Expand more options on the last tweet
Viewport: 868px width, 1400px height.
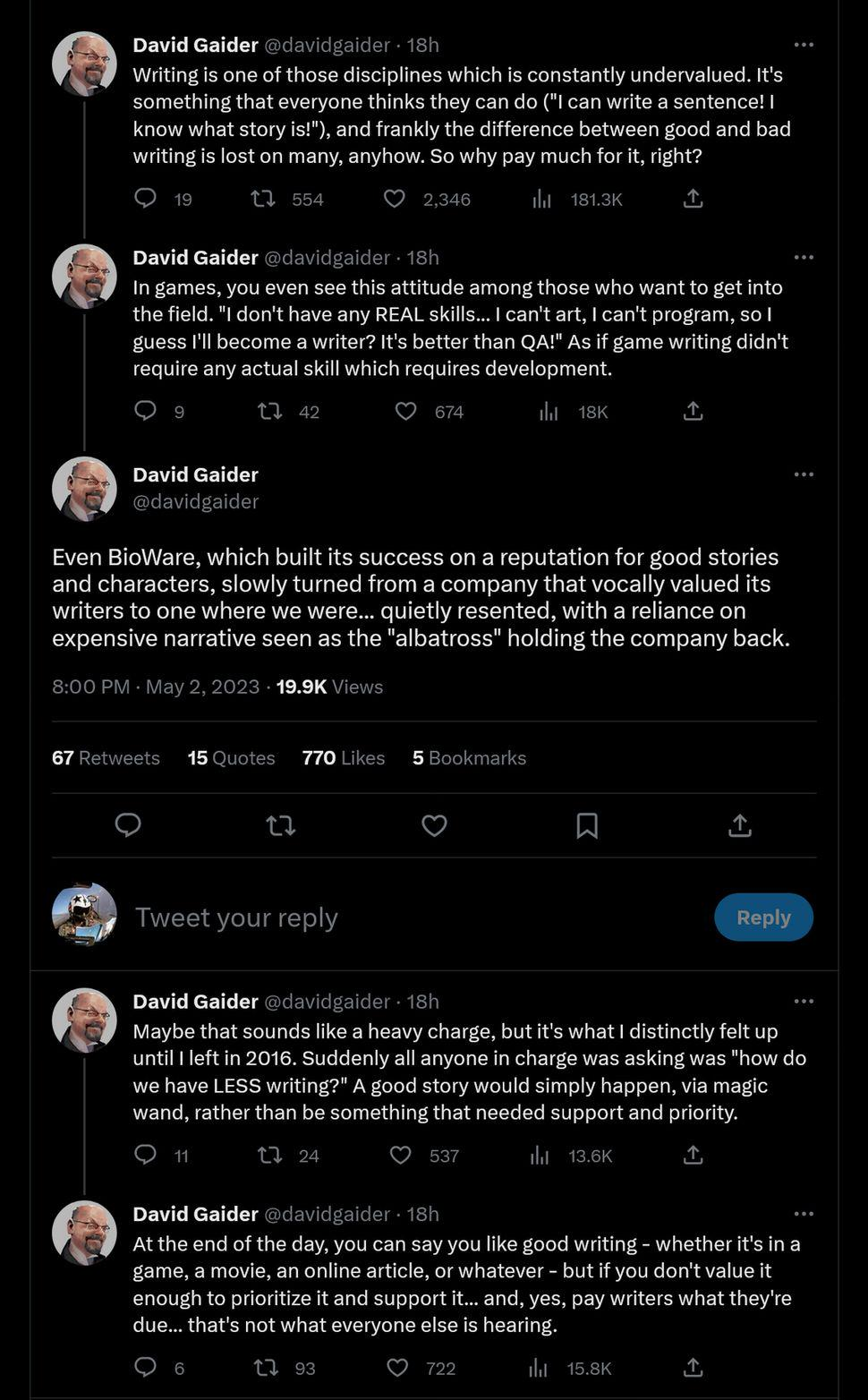[804, 1214]
